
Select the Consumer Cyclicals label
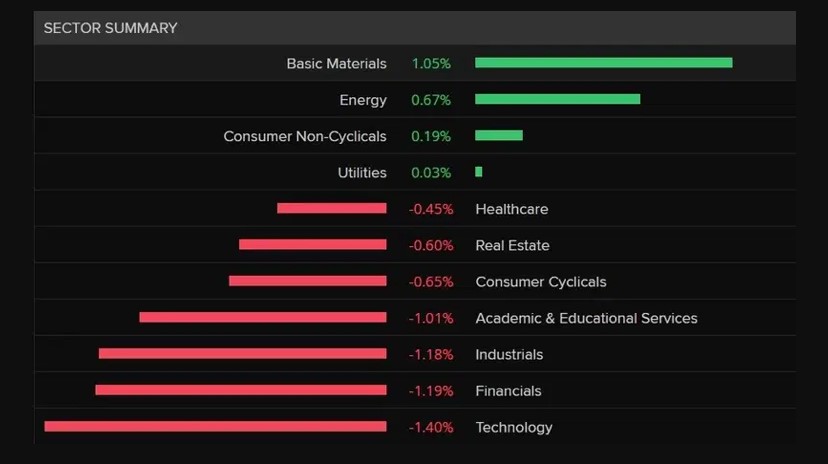pyautogui.click(x=540, y=282)
